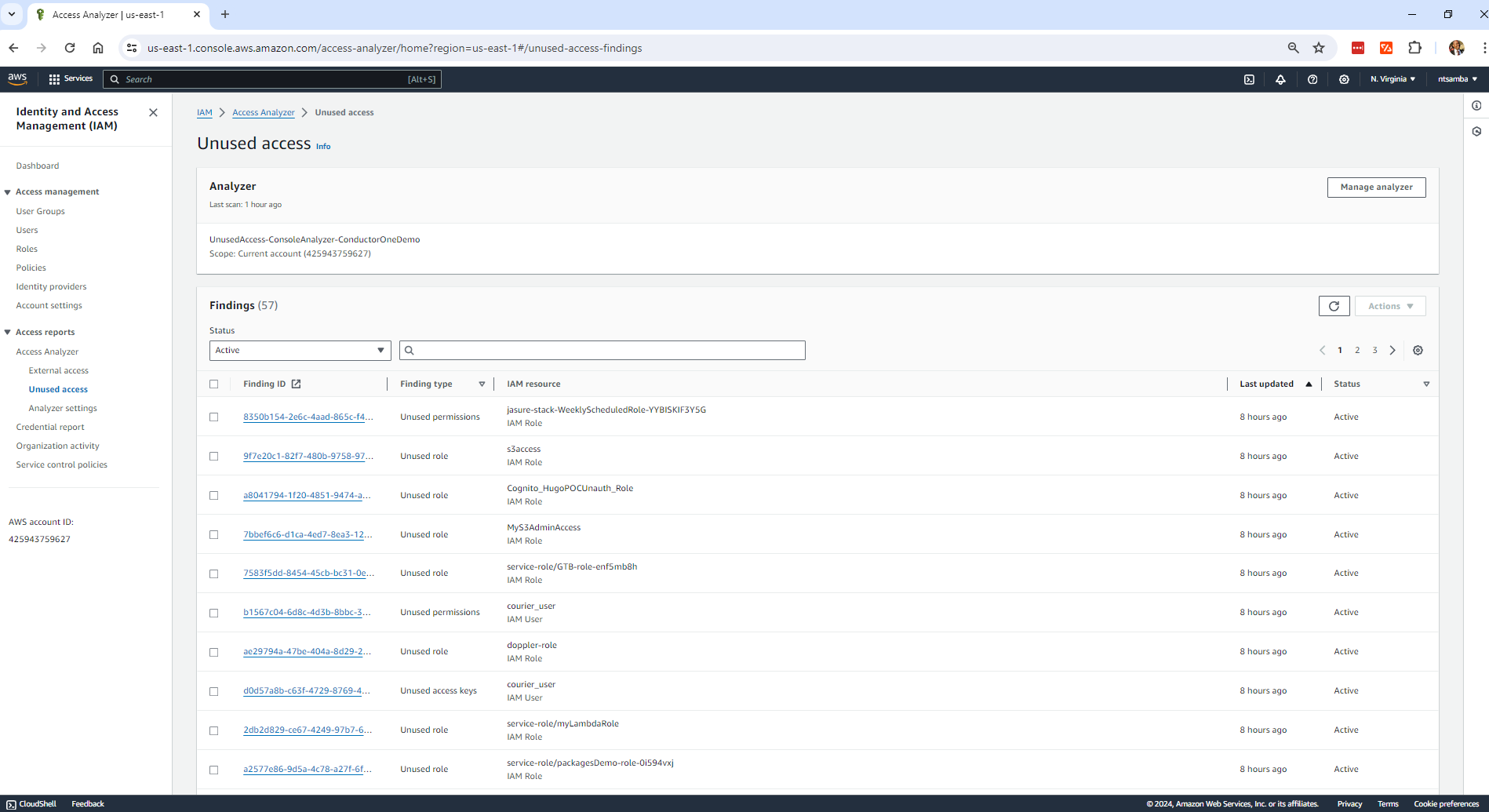Refresh the findings list
Screen dimensions: 1489x812
1334,306
